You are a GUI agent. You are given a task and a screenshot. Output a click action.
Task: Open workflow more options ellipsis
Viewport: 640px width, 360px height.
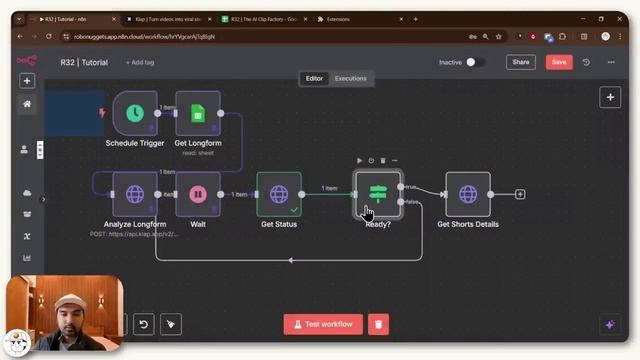coord(611,62)
